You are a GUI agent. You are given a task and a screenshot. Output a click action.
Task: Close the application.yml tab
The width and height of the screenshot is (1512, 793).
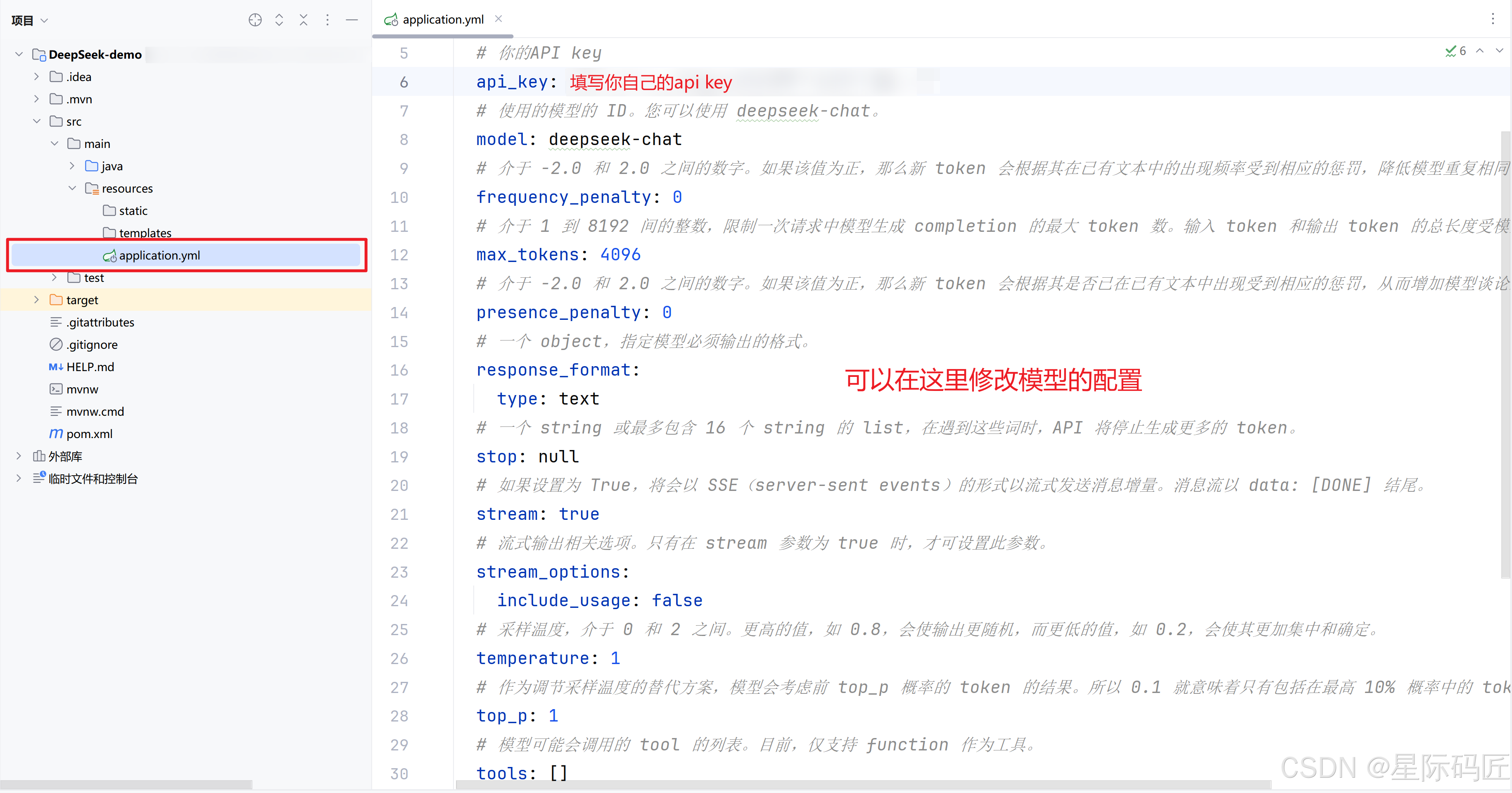(498, 19)
